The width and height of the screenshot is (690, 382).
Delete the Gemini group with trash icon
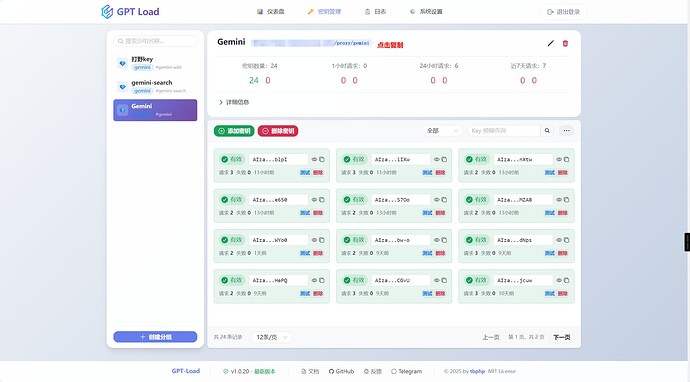565,43
